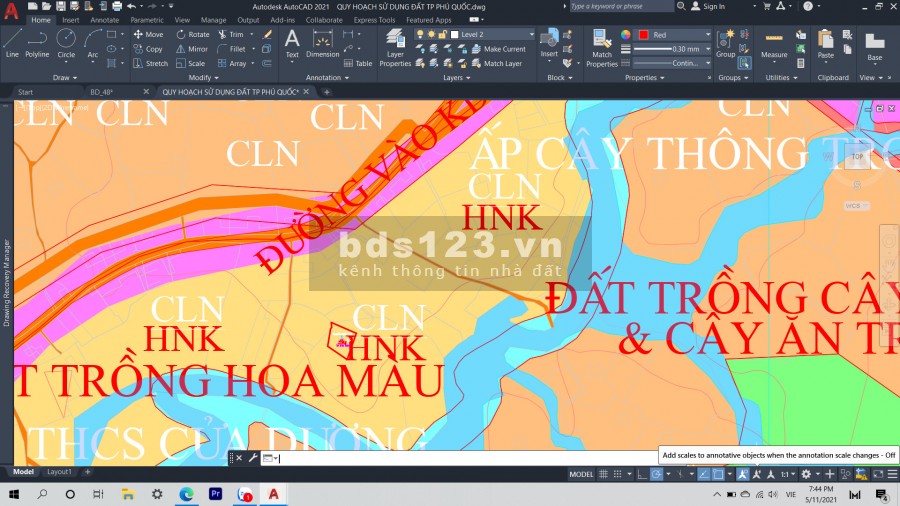Click the Fillet tool
Image resolution: width=900 pixels, height=506 pixels.
(232, 49)
